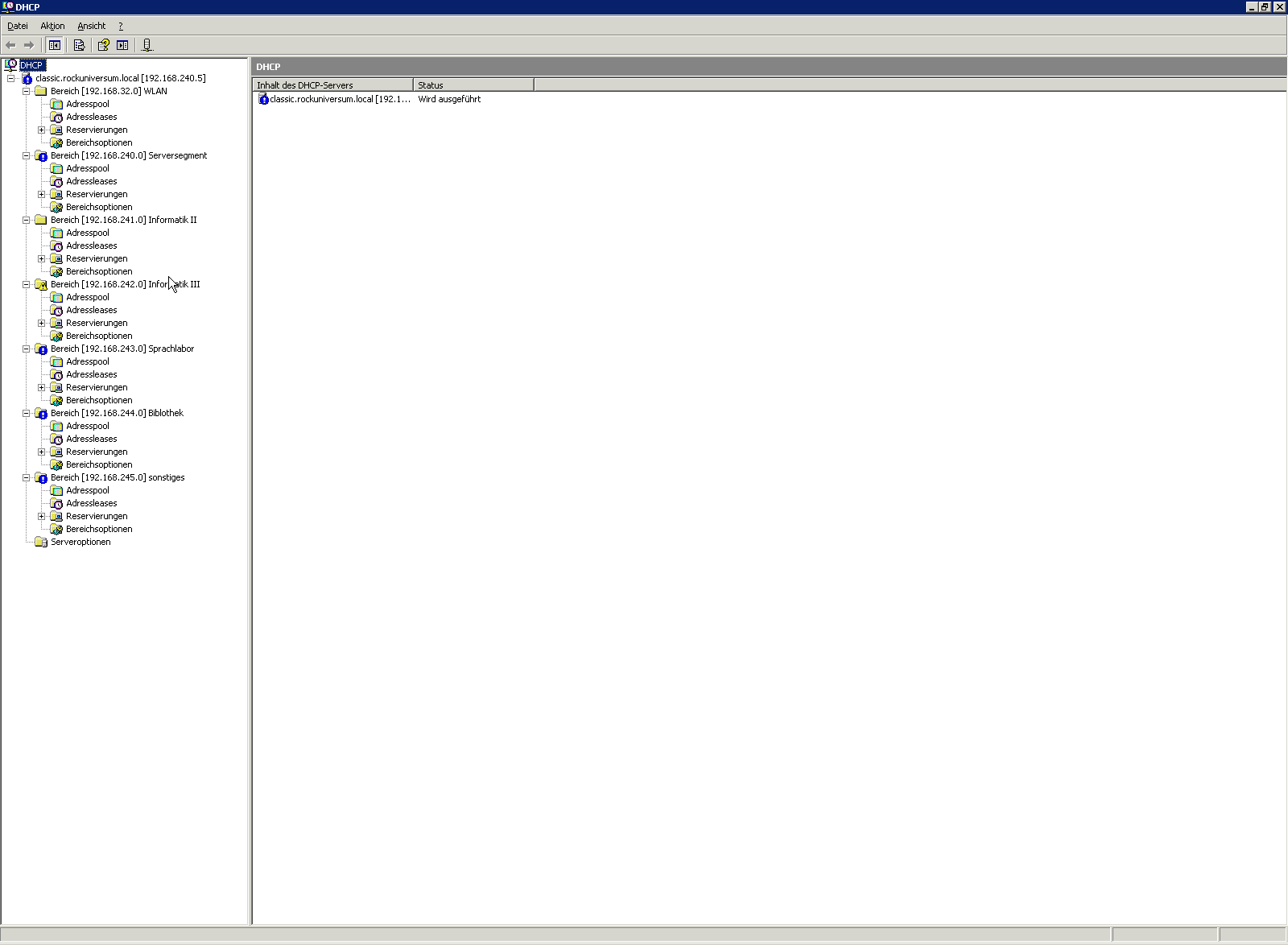Screen dimensions: 1288x945
Task: Click the scope icon of Bereich Serversegment
Action: click(x=41, y=155)
